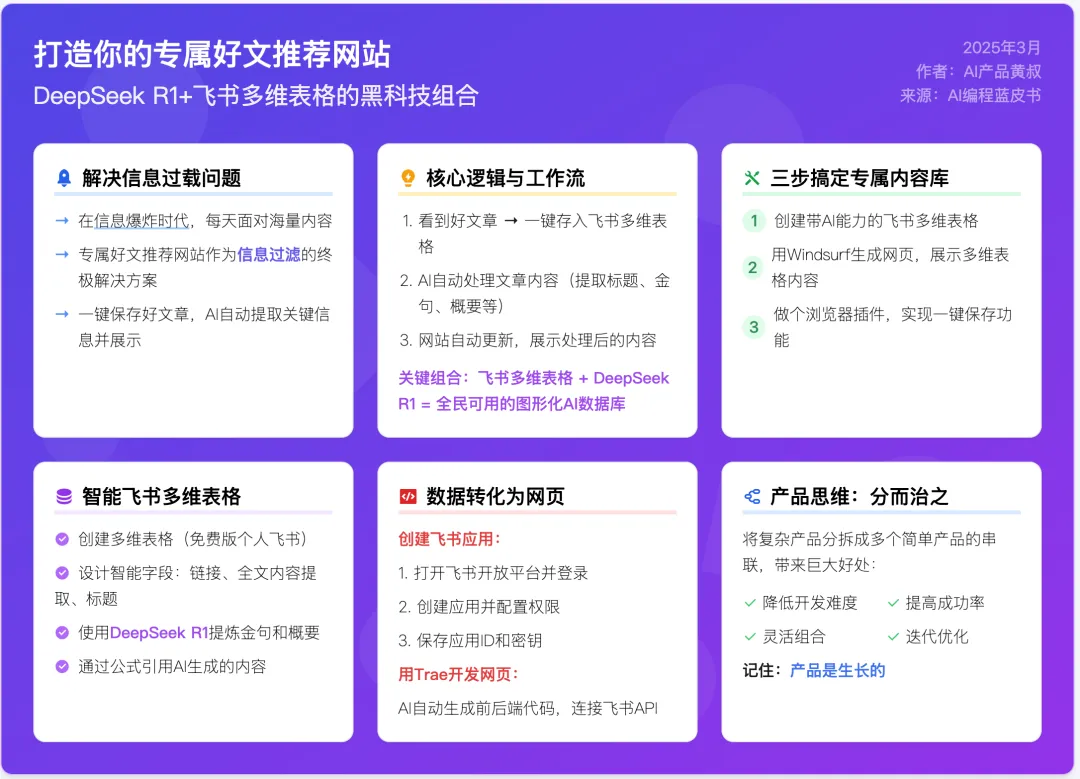Click the share-nodes icon beside 产品思维：分而治之
Screen dimensions: 1080x779
[x=752, y=497]
